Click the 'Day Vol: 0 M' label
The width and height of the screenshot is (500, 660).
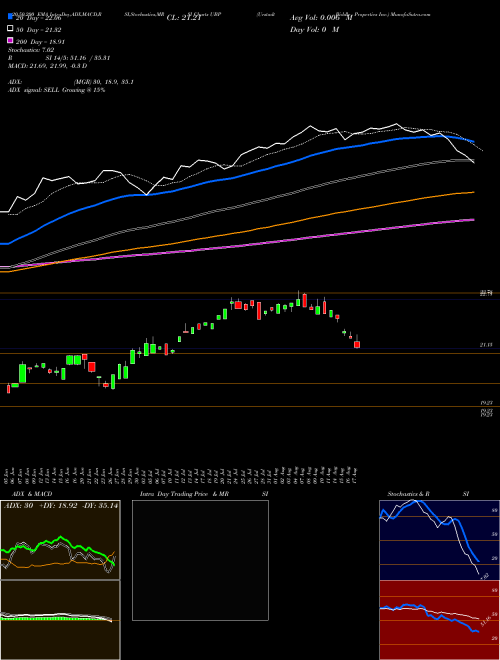(314, 29)
